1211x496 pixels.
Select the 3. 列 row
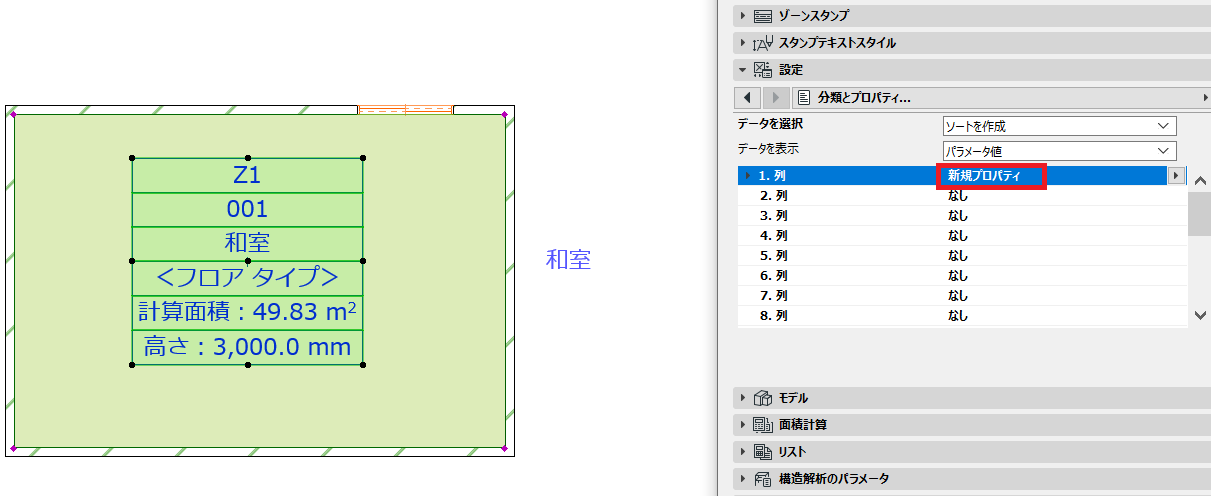point(962,216)
